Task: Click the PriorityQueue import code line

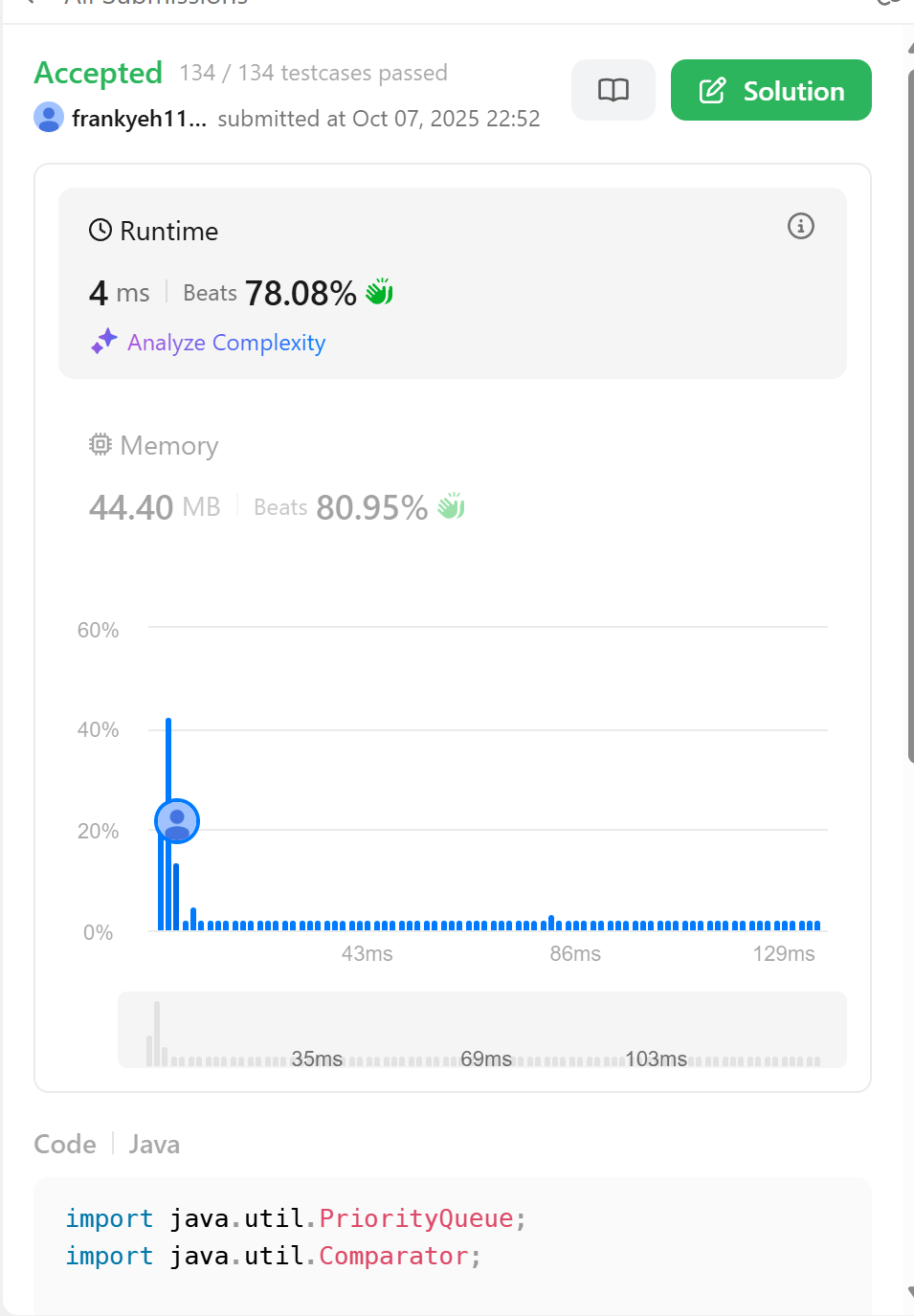Action: pyautogui.click(x=296, y=1218)
